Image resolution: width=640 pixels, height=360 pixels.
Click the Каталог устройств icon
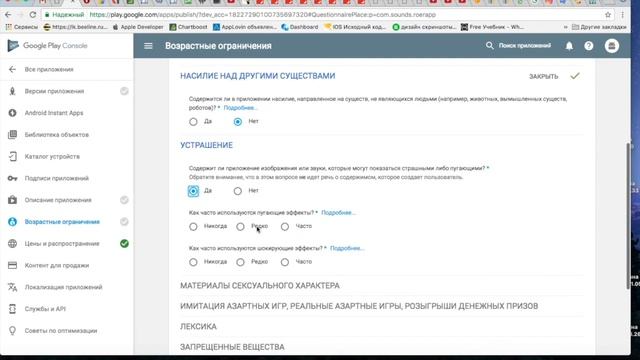coord(12,156)
